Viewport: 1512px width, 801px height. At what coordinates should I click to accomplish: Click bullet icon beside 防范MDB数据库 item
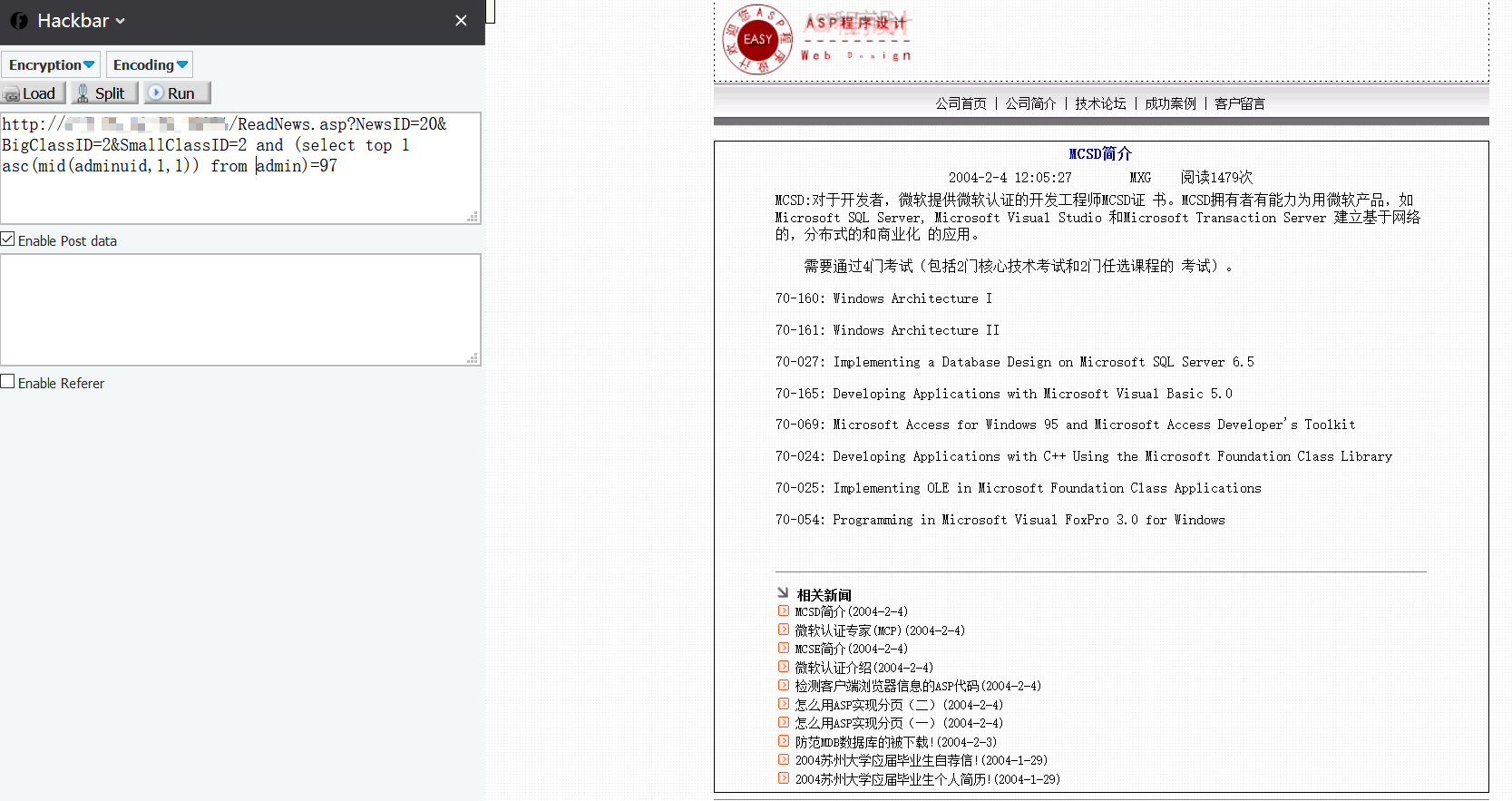tap(784, 741)
